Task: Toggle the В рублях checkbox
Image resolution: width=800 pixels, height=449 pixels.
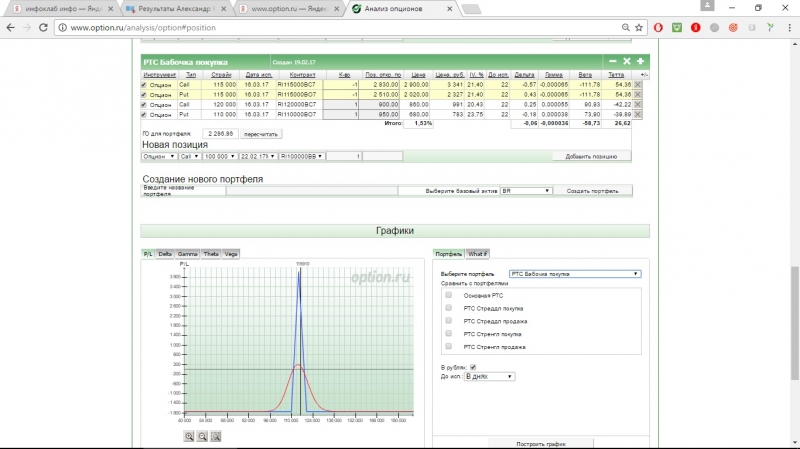Action: [x=473, y=367]
